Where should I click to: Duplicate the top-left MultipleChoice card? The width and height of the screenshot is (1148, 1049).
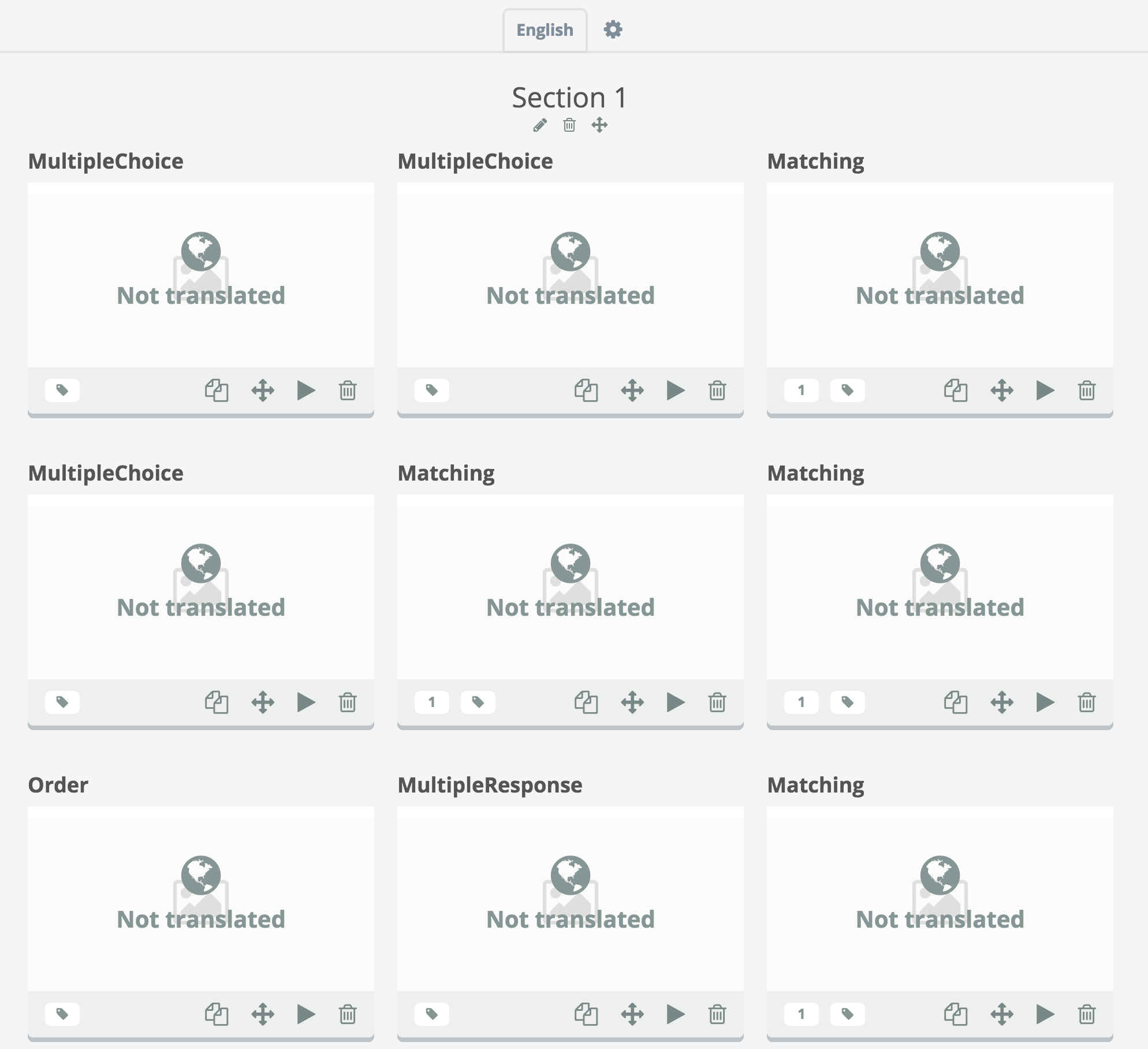click(217, 390)
